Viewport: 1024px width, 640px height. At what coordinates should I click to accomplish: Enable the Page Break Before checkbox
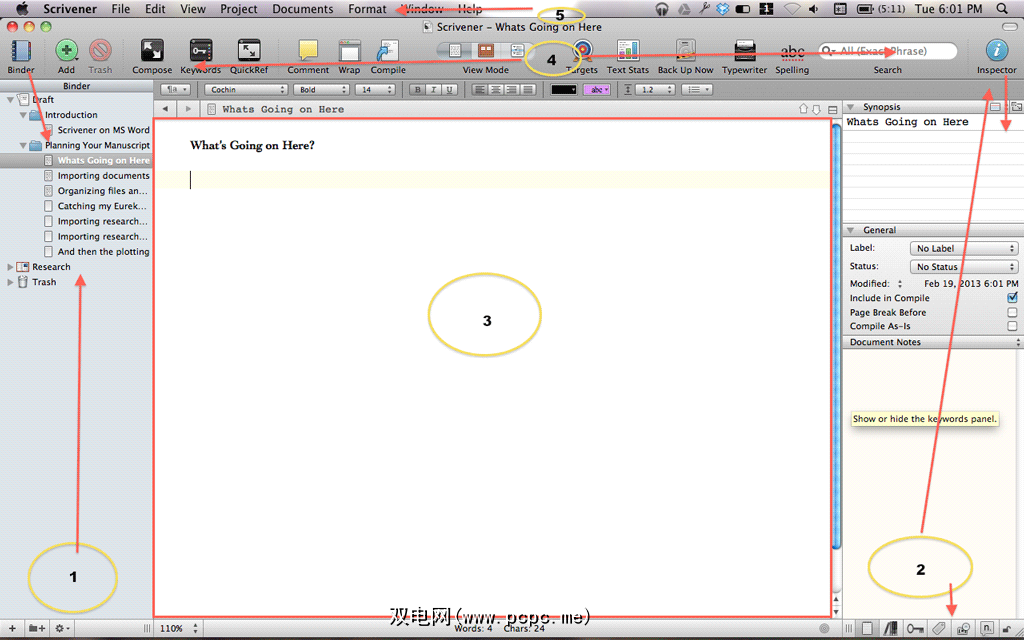coord(1012,312)
